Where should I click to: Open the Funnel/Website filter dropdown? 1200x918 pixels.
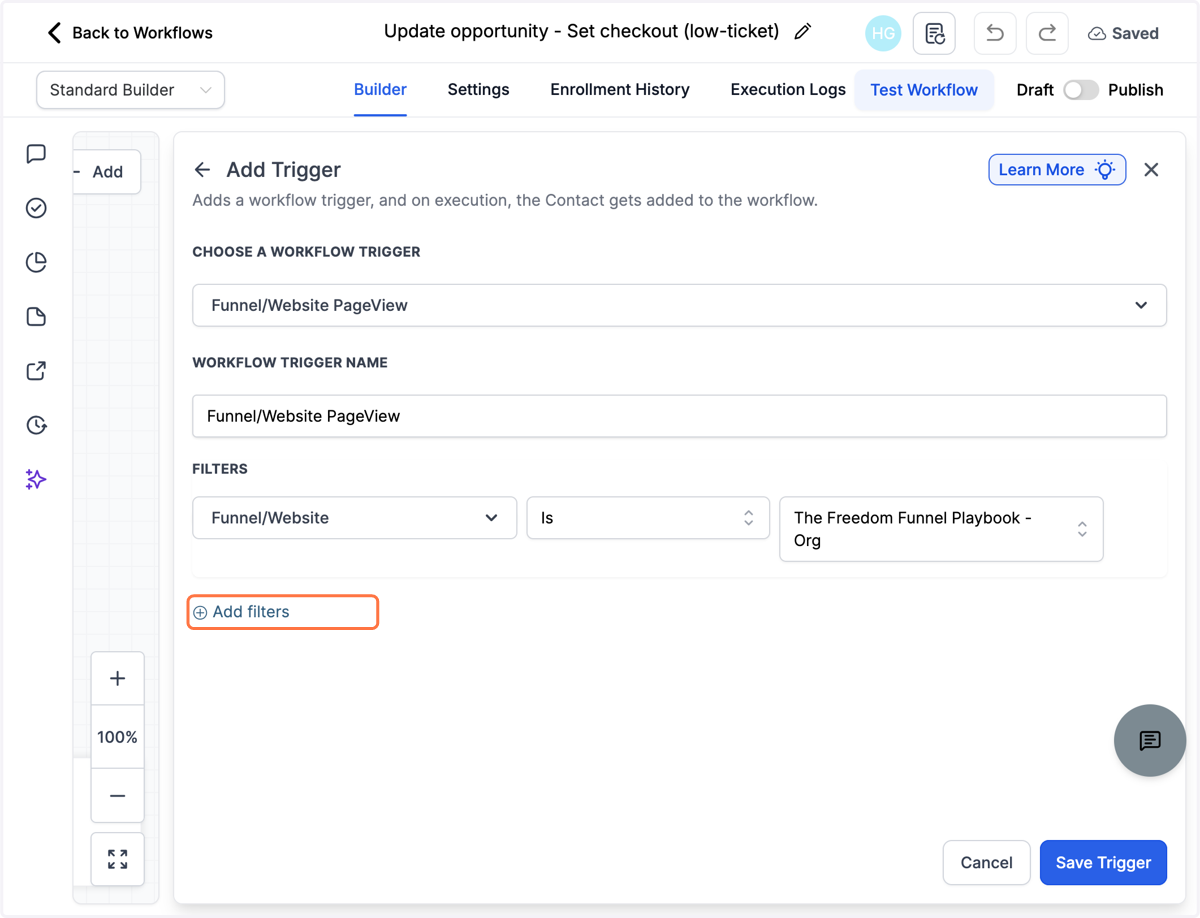click(x=354, y=518)
